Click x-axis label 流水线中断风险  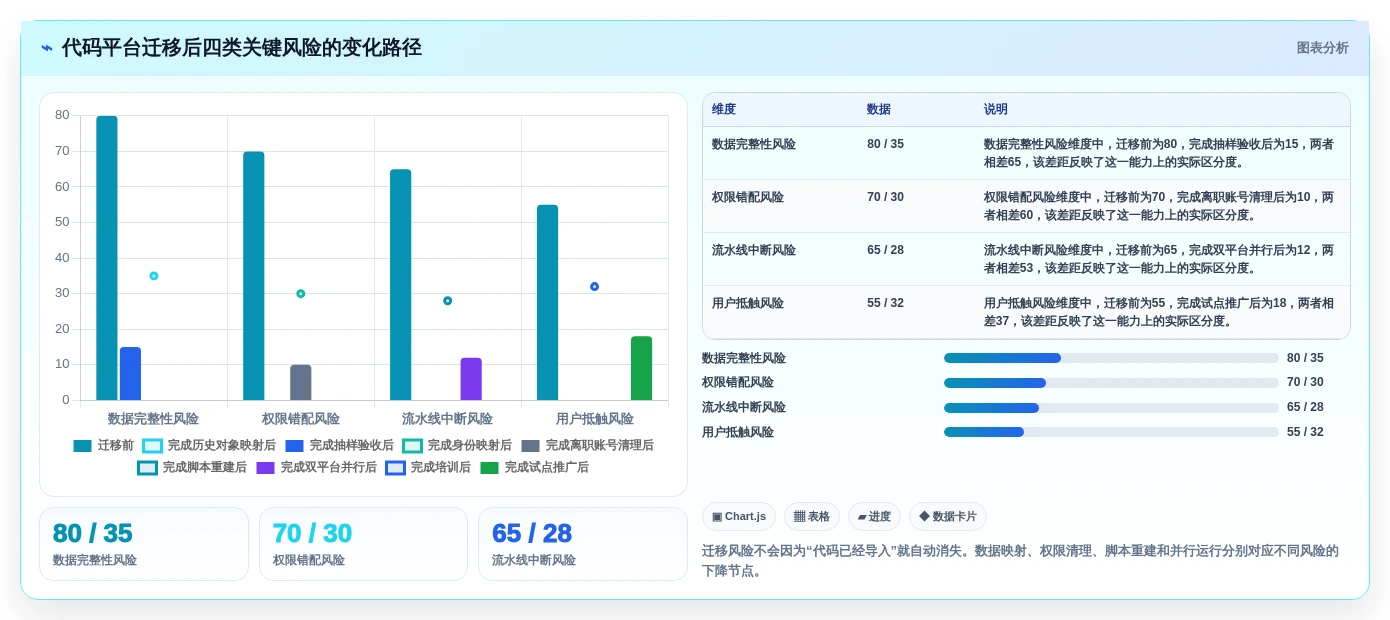tap(447, 419)
